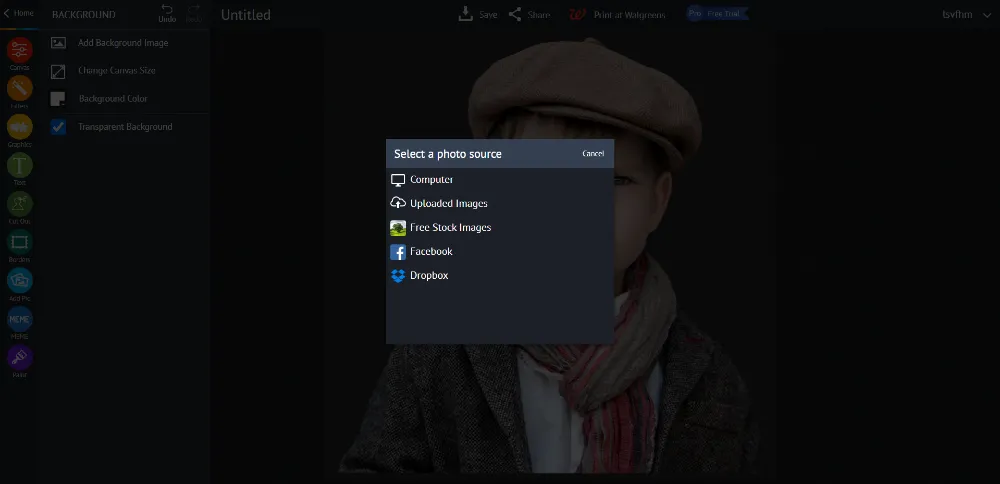The width and height of the screenshot is (1000, 484).
Task: Select Free Stock Images source
Action: click(x=450, y=228)
